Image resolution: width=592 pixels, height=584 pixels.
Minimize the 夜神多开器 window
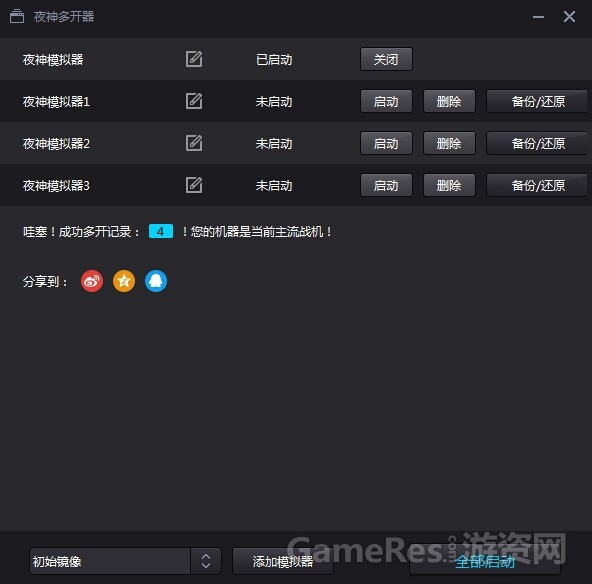(x=538, y=17)
